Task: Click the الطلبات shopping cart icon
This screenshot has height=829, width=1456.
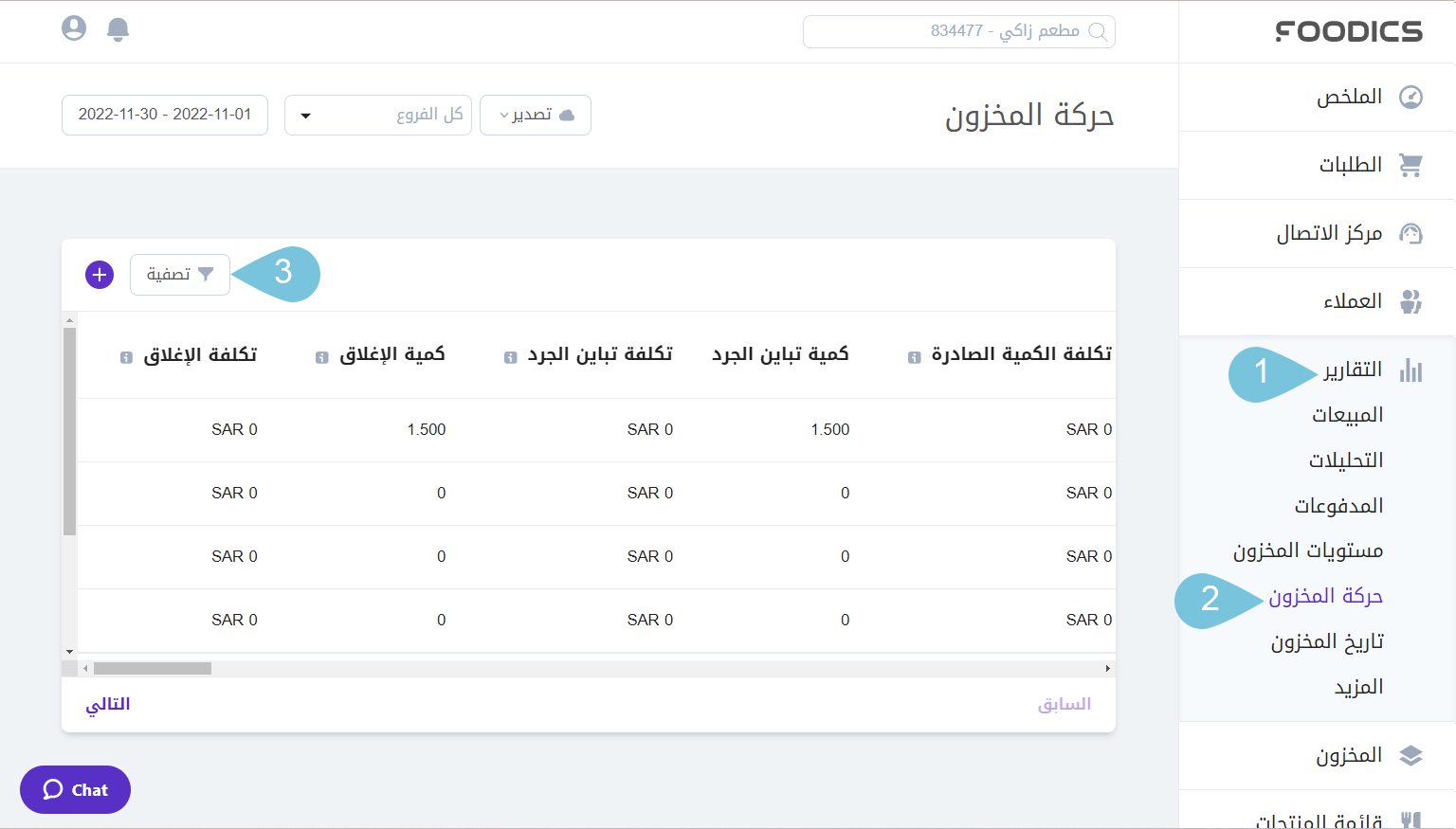Action: point(1411,163)
